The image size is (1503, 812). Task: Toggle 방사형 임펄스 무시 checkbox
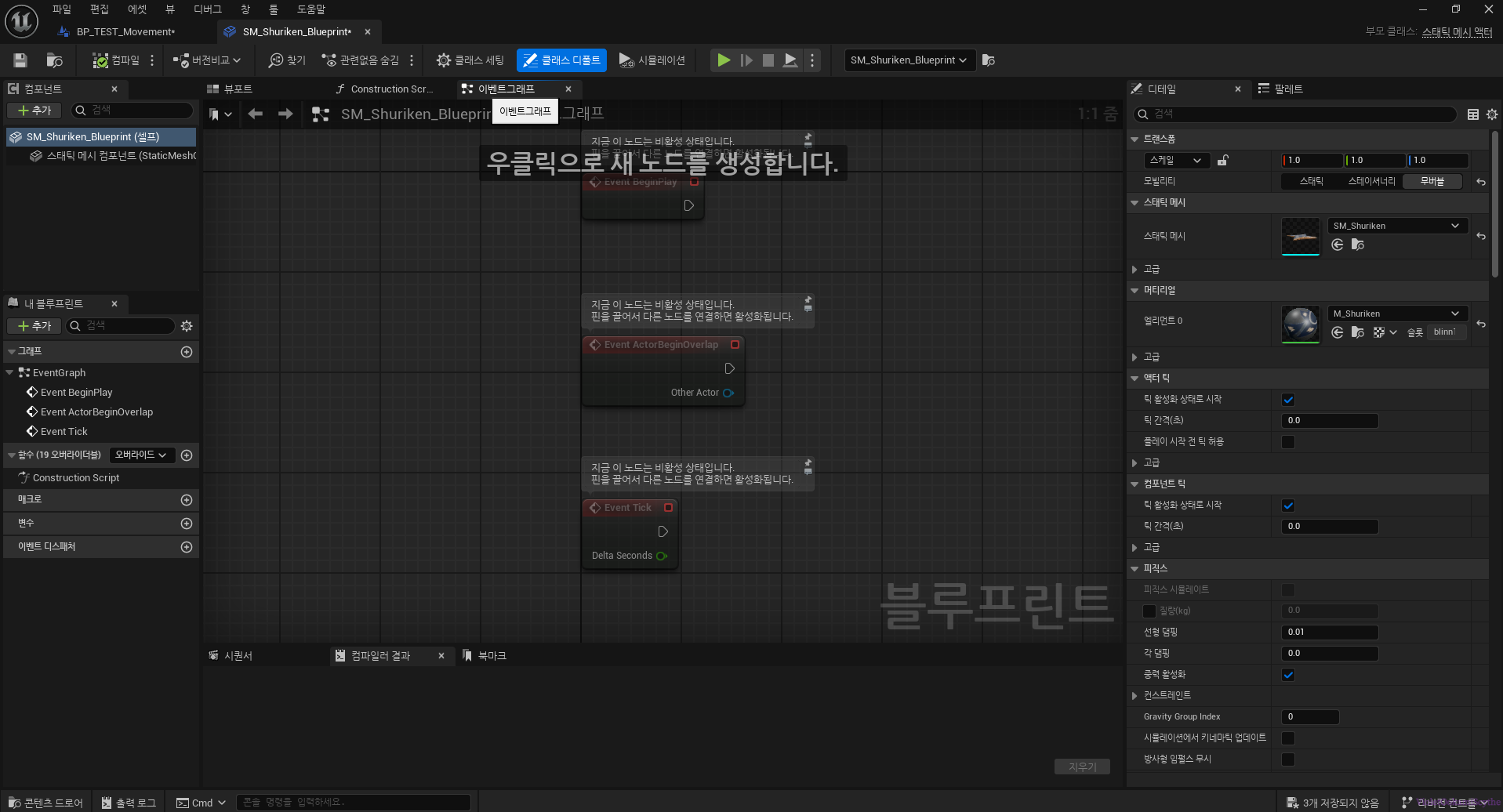pyautogui.click(x=1288, y=759)
